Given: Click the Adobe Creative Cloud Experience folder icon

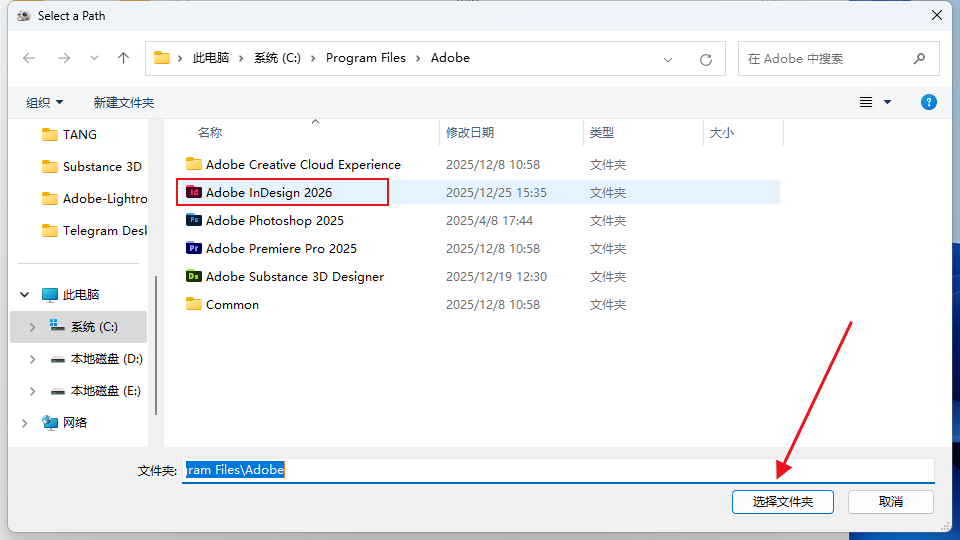Looking at the screenshot, I should pos(193,164).
